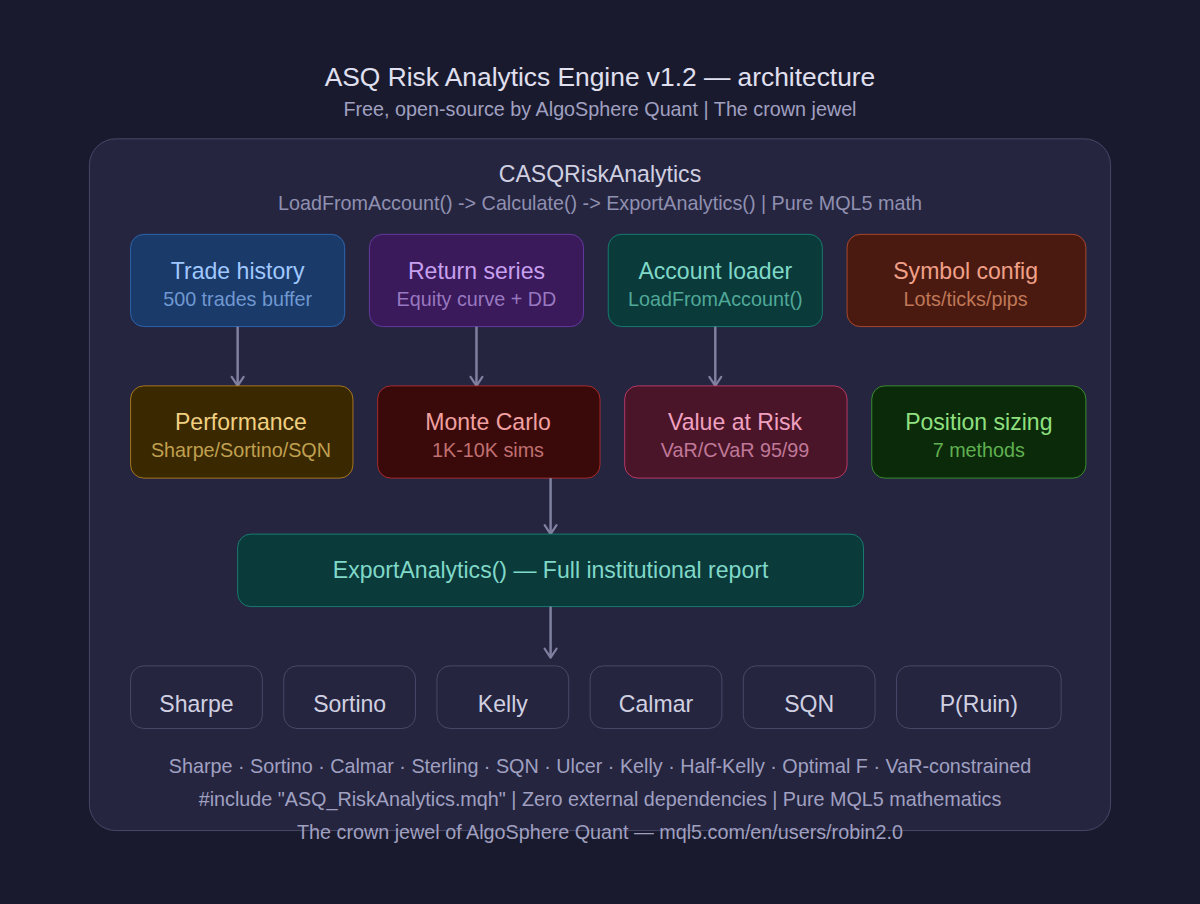Open the Position sizing module
Viewport: 1200px width, 904px height.
pyautogui.click(x=978, y=432)
